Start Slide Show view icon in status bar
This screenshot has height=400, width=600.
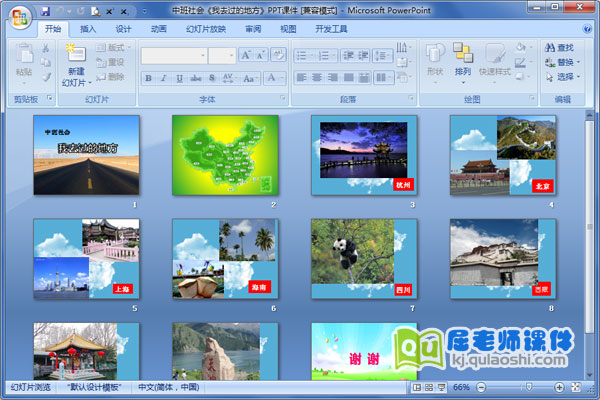coord(441,387)
